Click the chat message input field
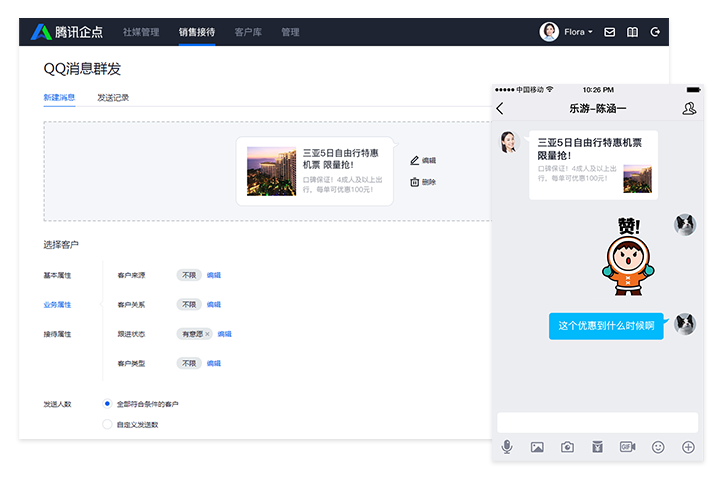Viewport: 720px width, 480px height. coord(597,422)
